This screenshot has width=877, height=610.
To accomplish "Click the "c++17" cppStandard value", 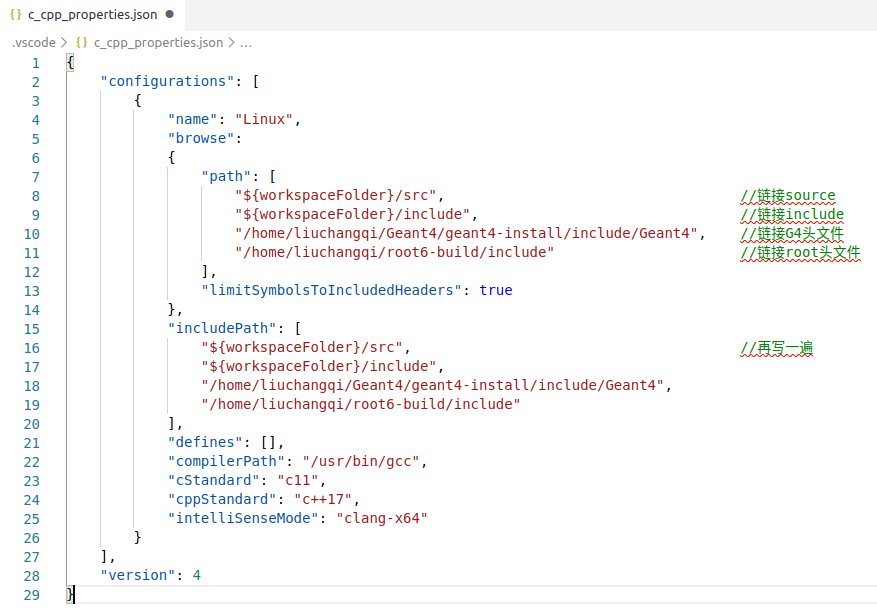I will (325, 499).
